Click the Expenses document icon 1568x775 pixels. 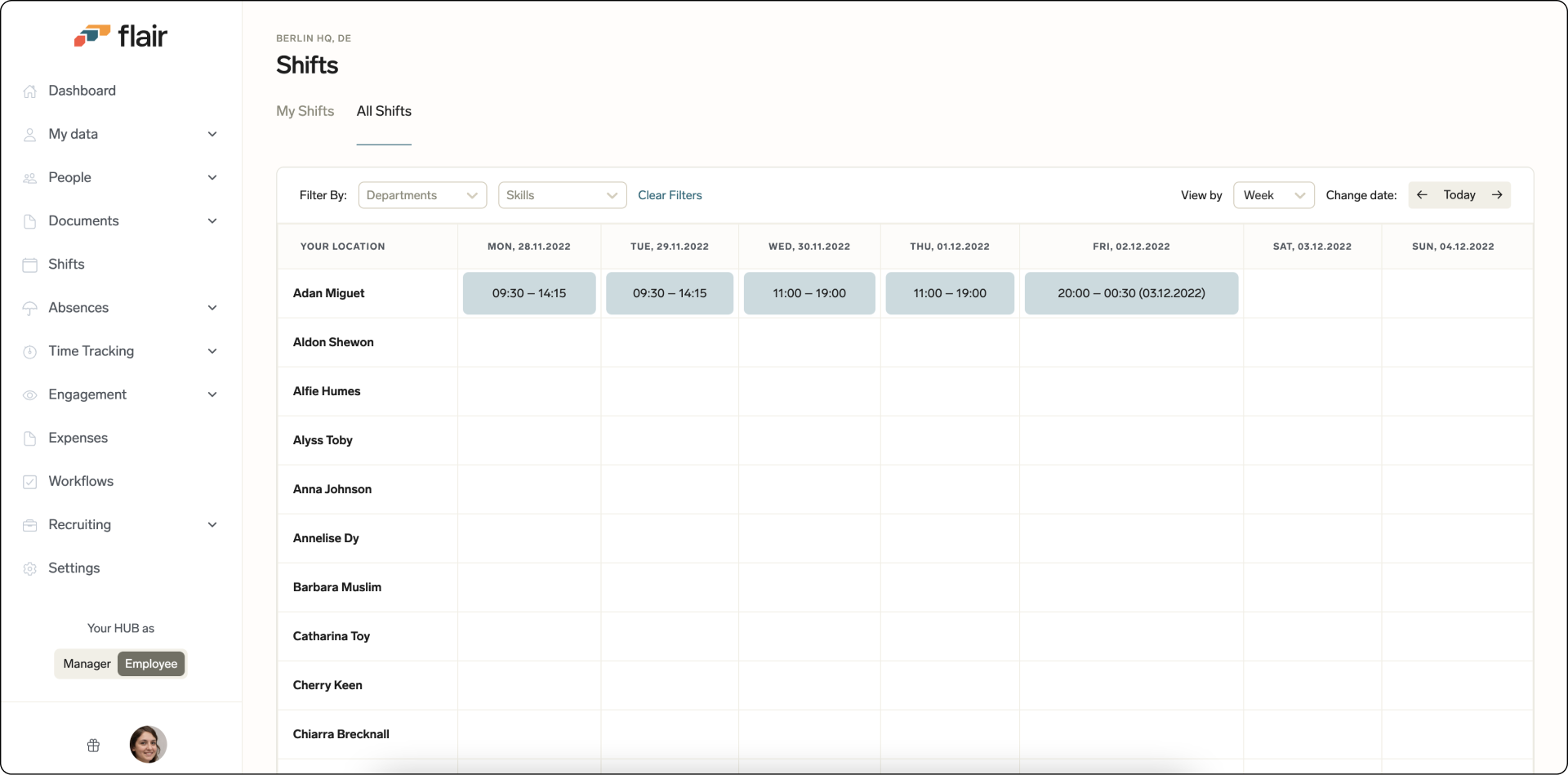[30, 438]
